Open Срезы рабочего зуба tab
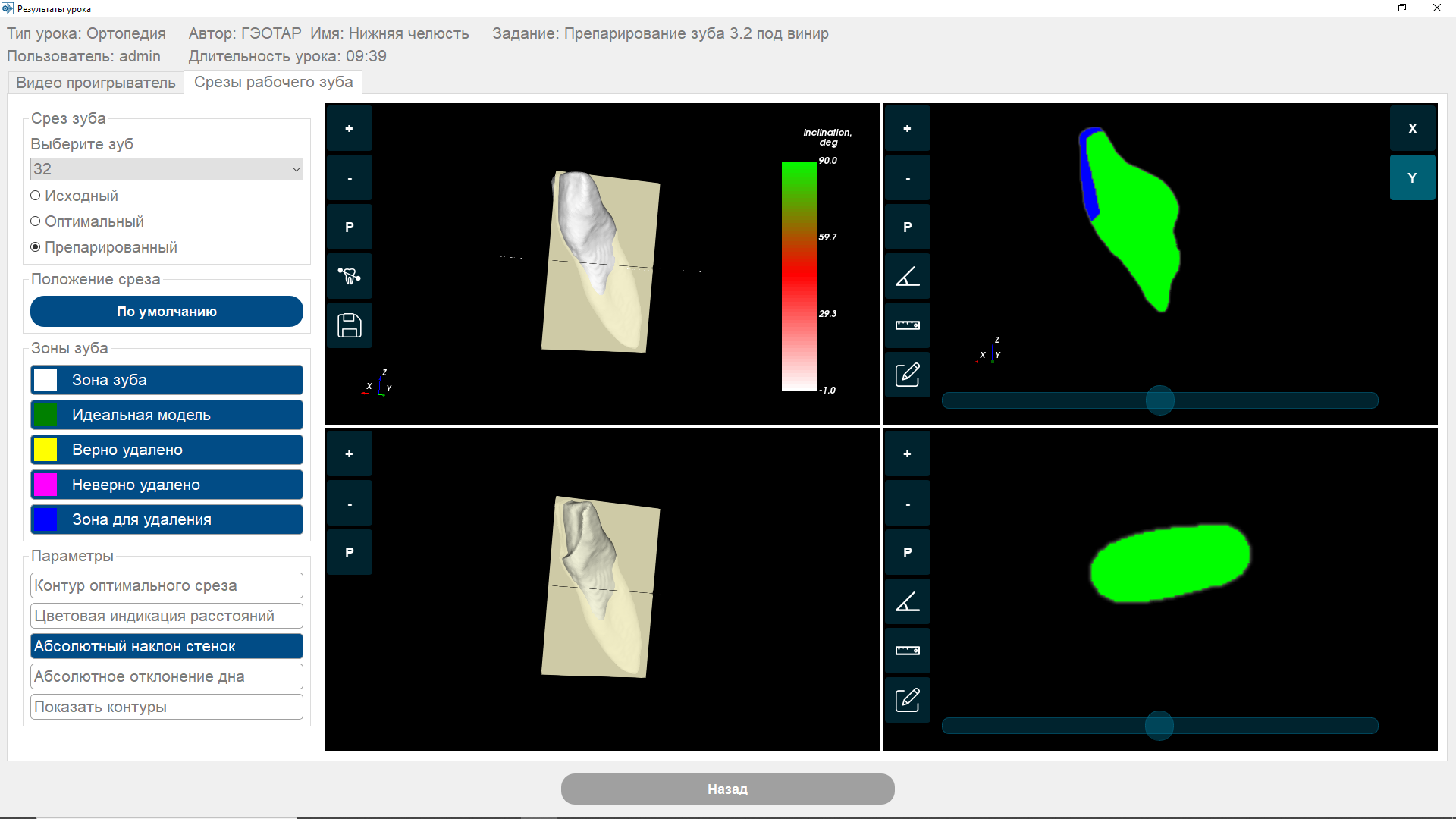 tap(273, 82)
